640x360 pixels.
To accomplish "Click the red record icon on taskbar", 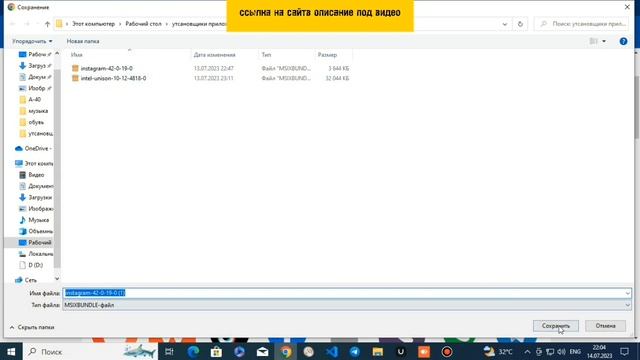I will tap(447, 351).
